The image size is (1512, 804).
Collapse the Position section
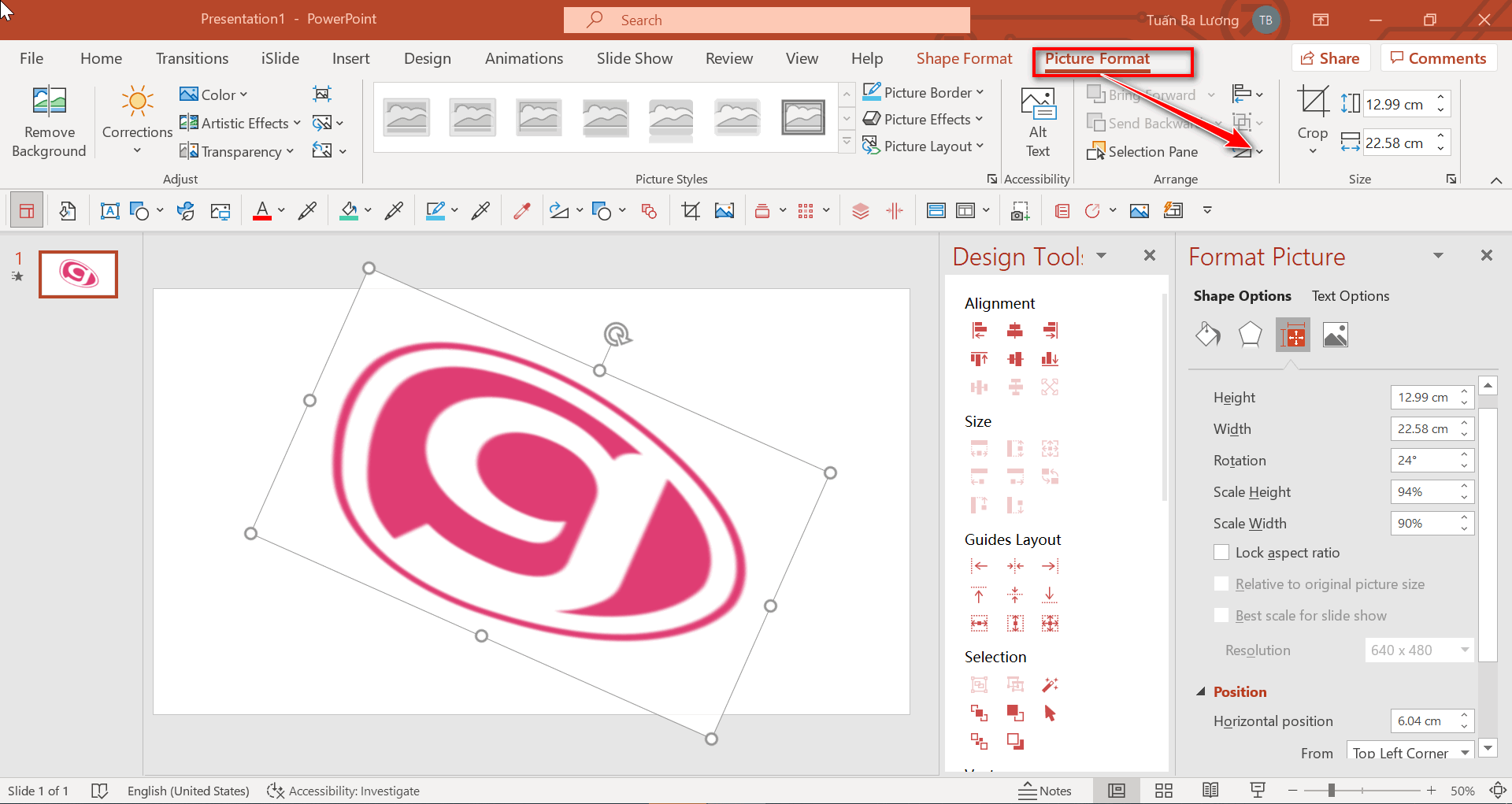1201,691
